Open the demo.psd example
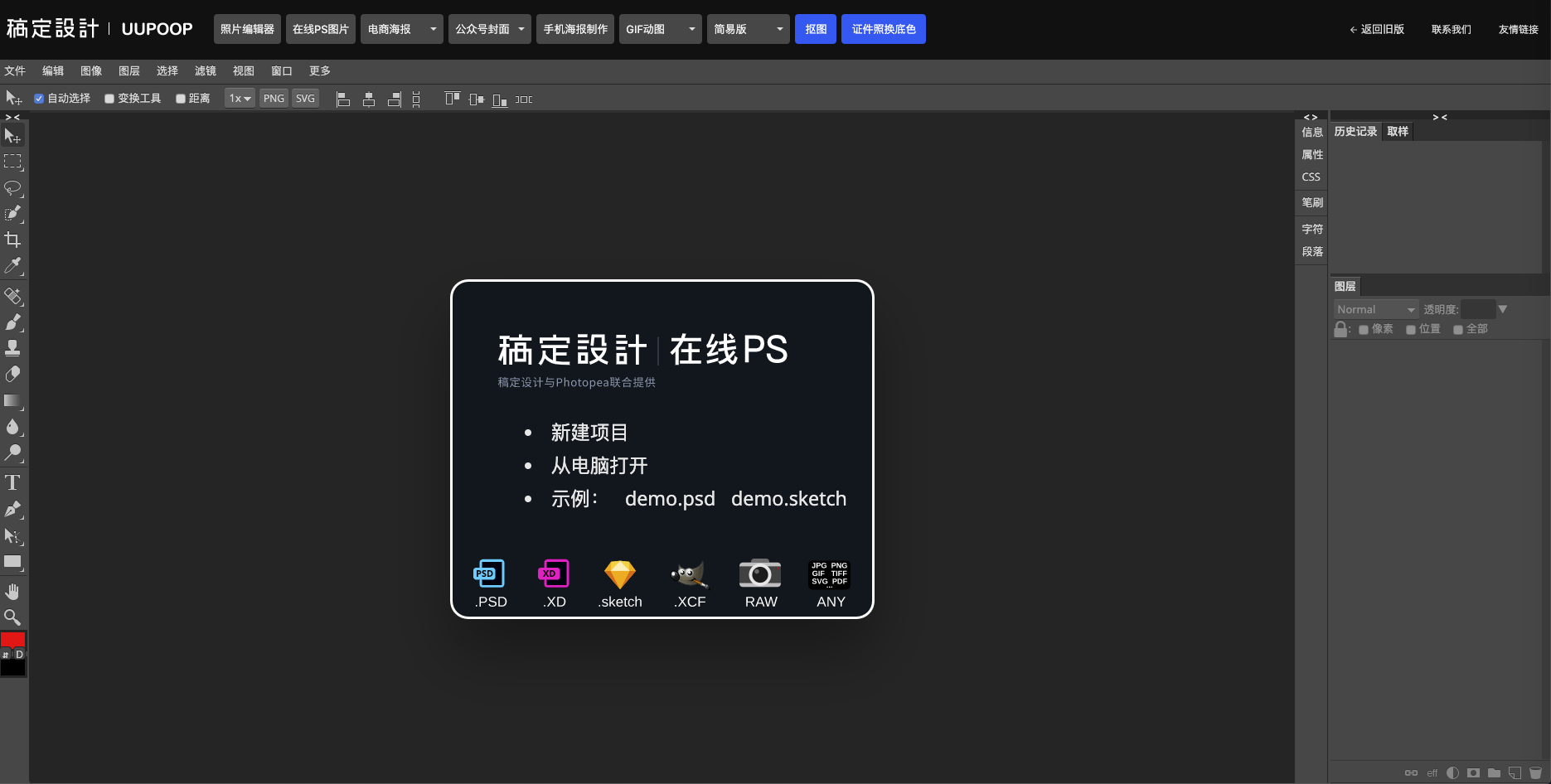 (670, 499)
